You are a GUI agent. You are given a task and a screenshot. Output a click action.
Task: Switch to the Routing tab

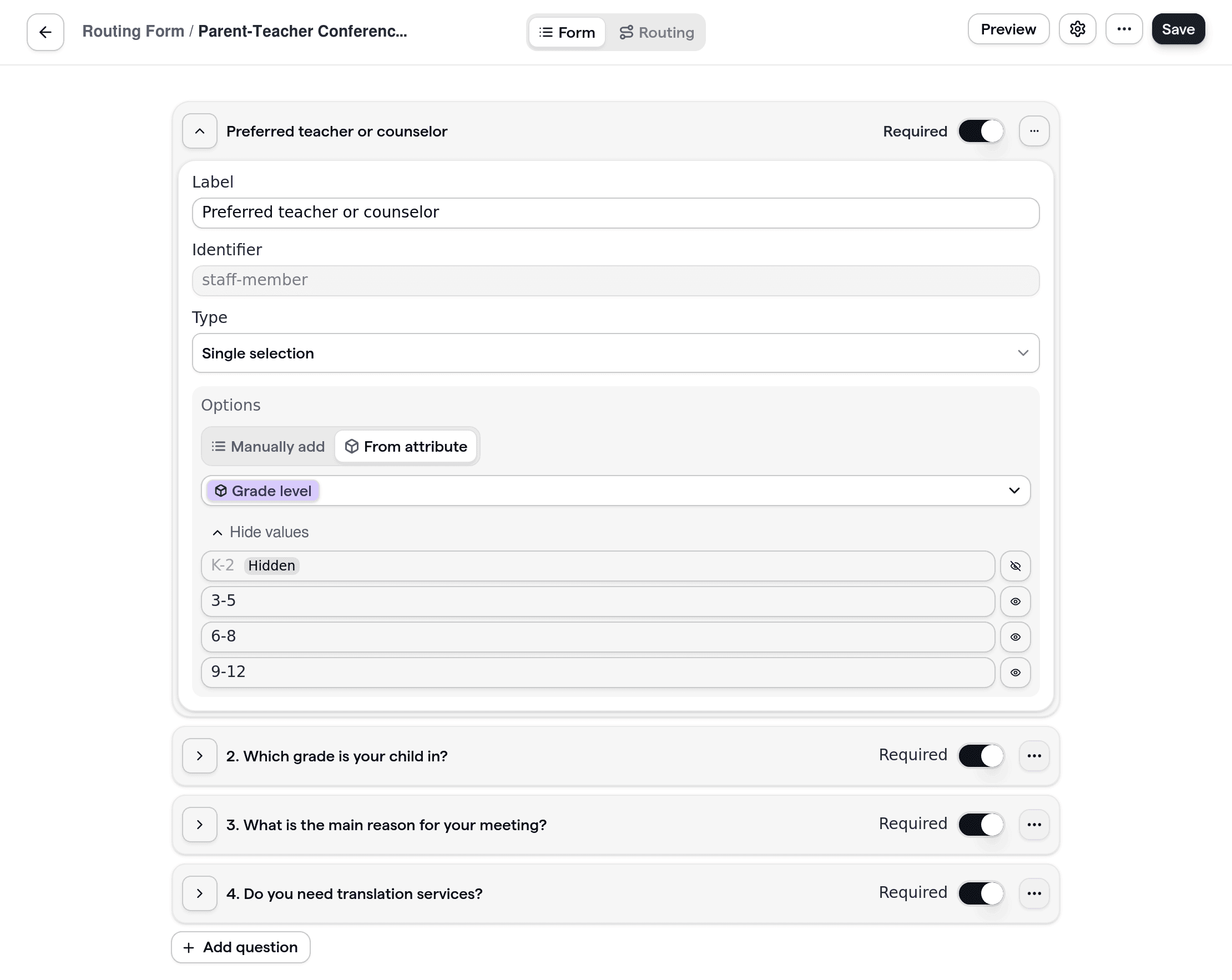[x=656, y=33]
